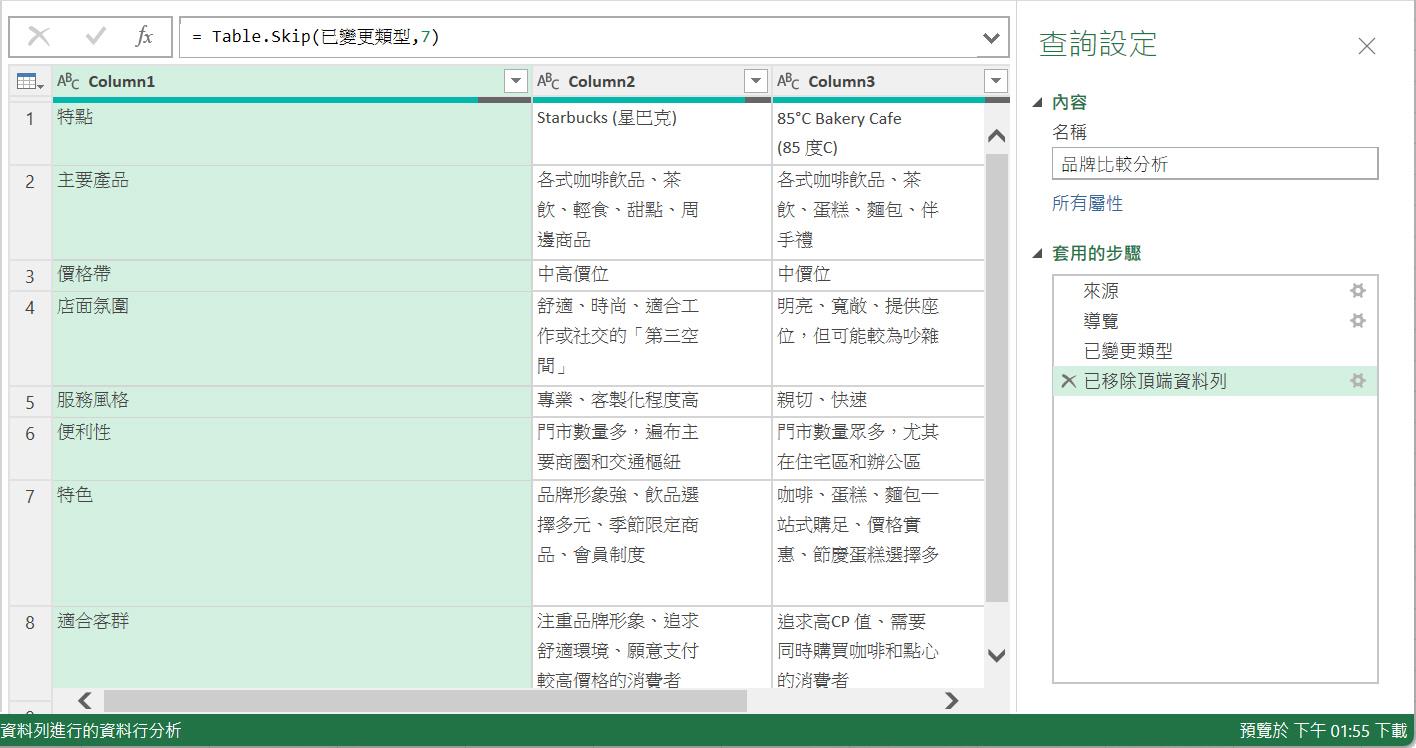Viewport: 1416px width, 748px height.
Task: Click the horizontal scrollbar right arrow
Action: pyautogui.click(x=951, y=701)
